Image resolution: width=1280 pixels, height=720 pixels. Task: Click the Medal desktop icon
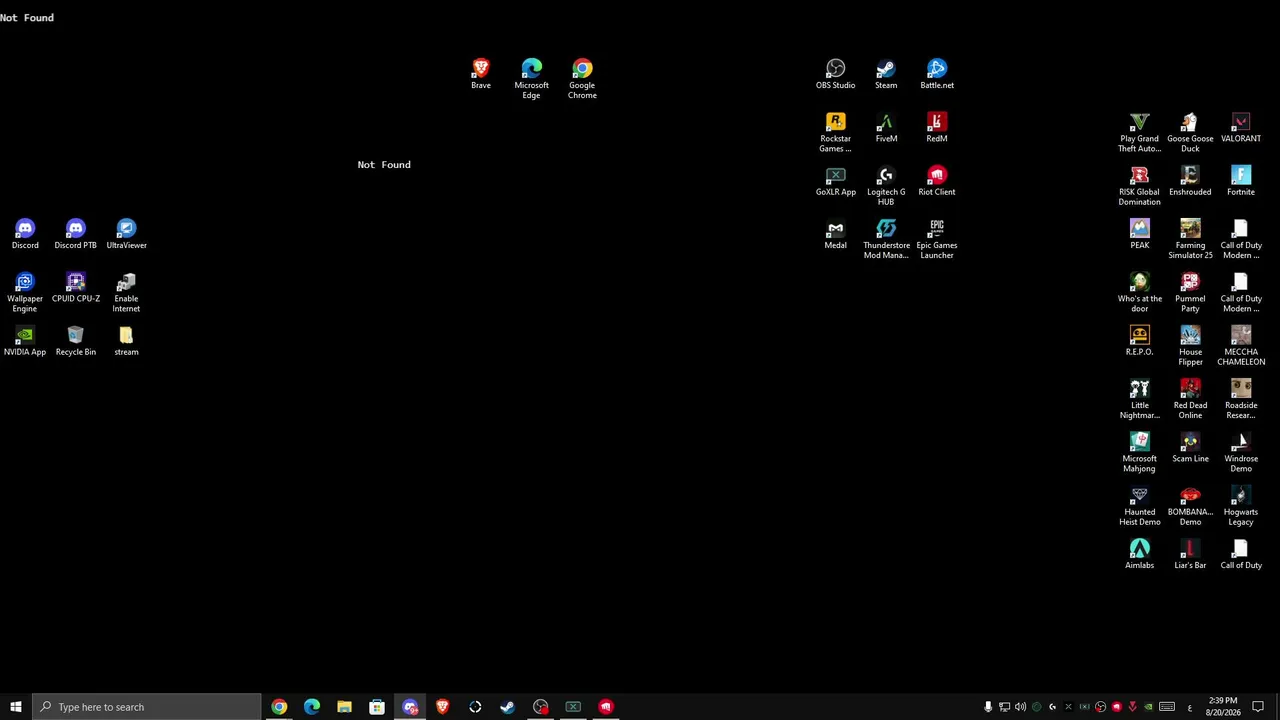pos(835,234)
